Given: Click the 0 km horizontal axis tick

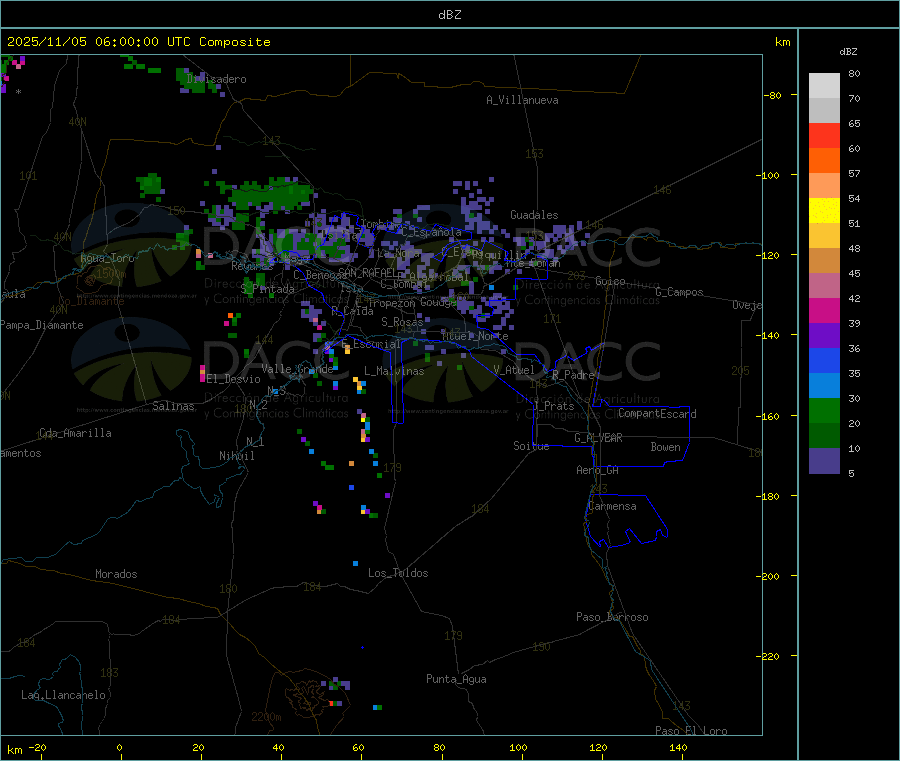Looking at the screenshot, I should tap(119, 747).
